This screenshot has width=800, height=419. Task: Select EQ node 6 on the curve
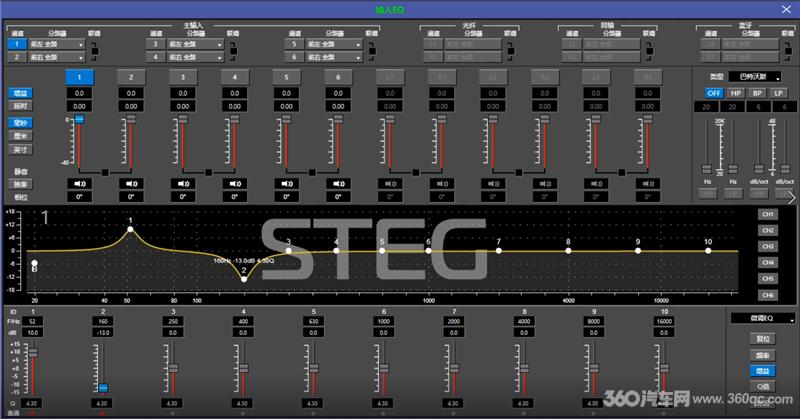429,251
